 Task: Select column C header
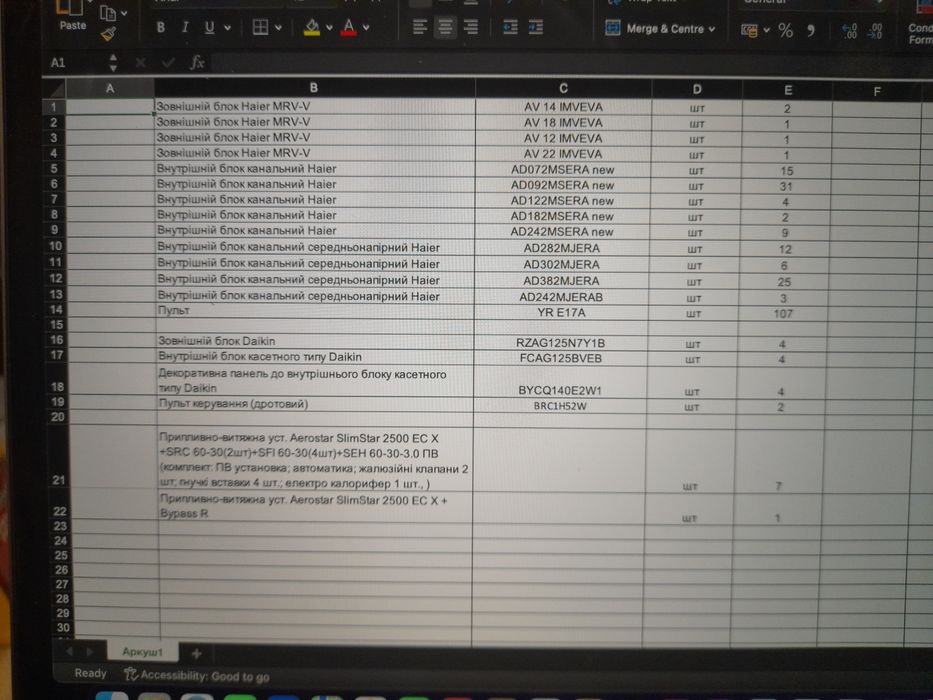[563, 89]
